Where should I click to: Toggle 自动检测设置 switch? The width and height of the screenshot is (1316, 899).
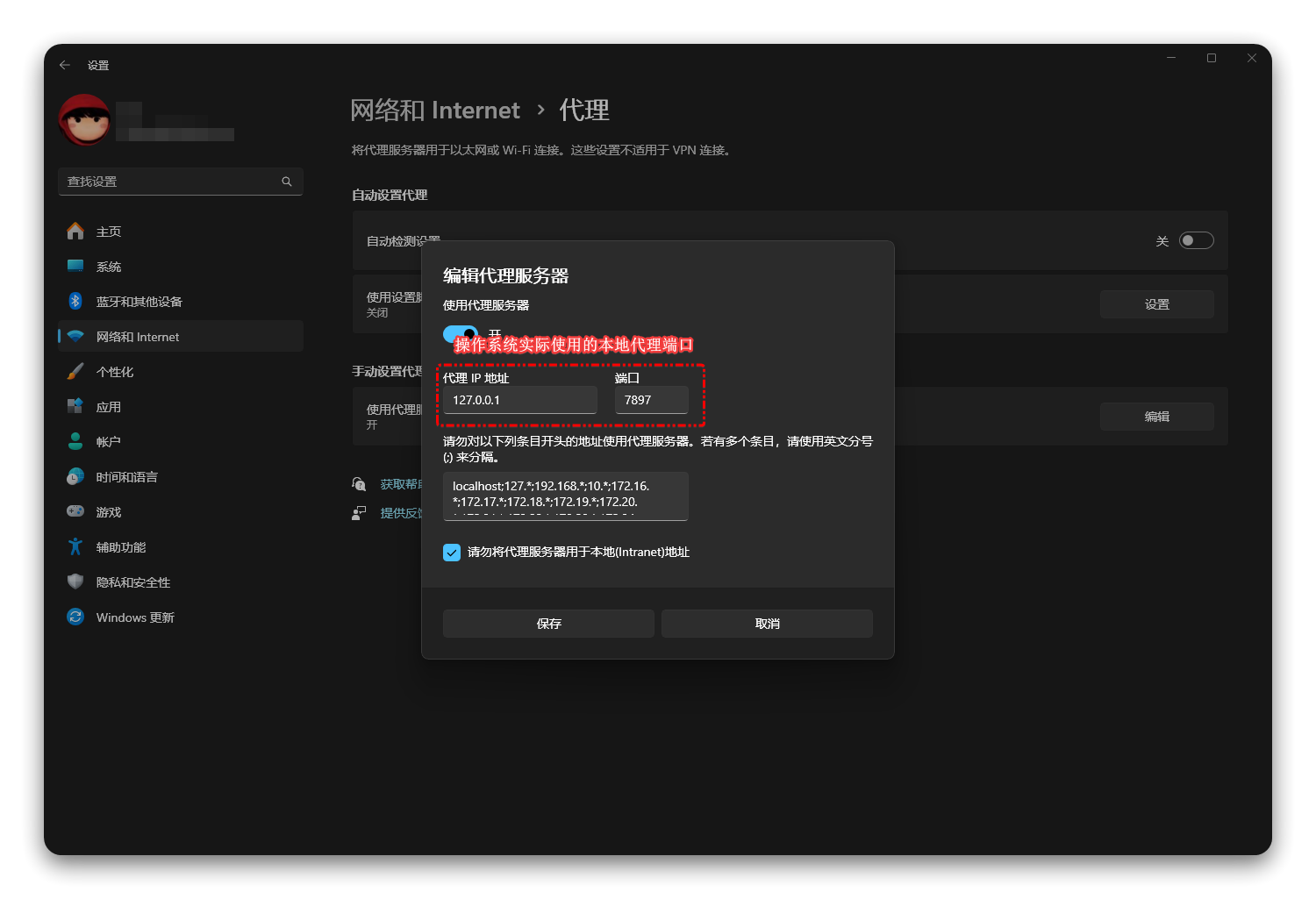[1196, 240]
